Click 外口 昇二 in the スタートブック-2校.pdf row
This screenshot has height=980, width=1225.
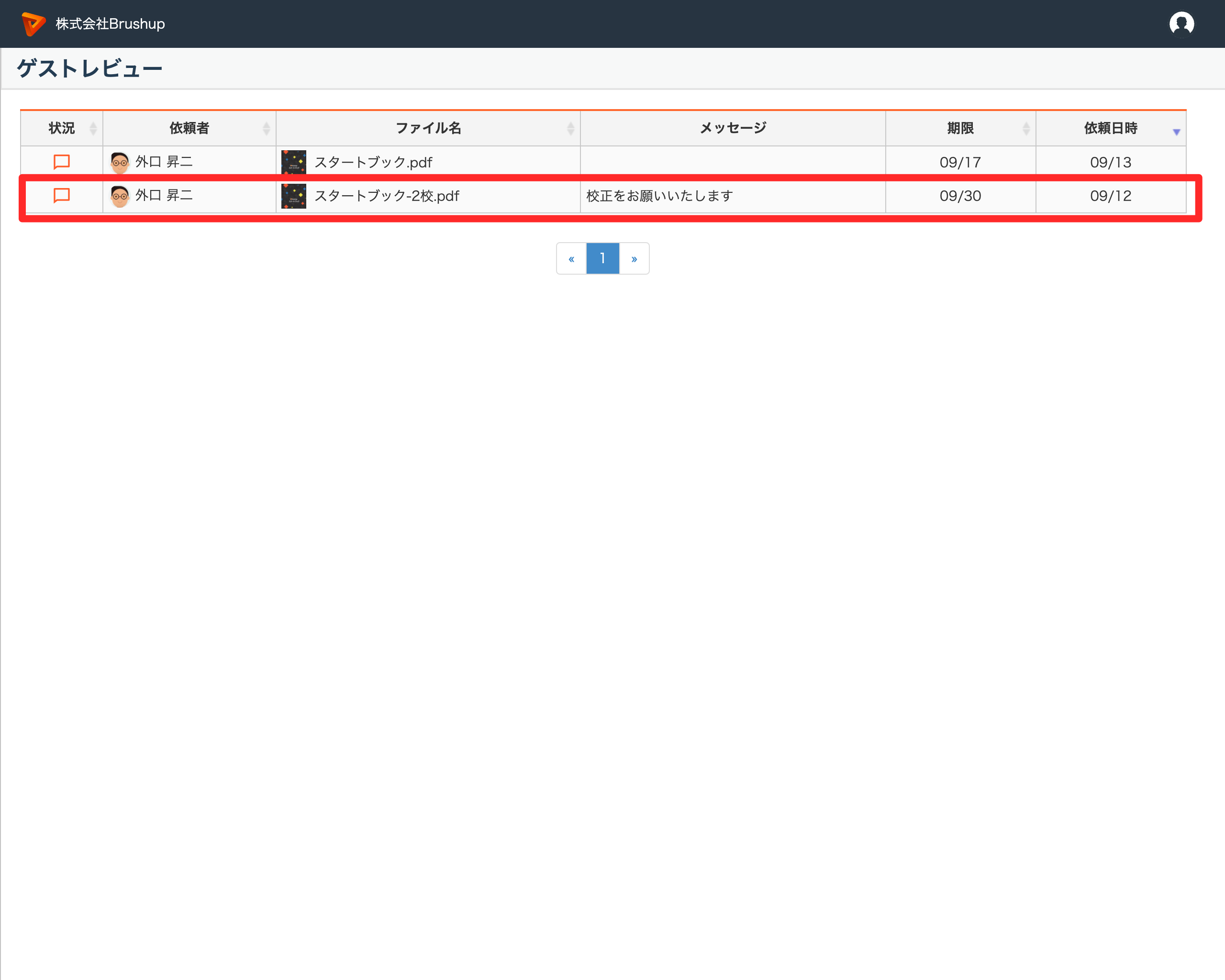pyautogui.click(x=164, y=195)
